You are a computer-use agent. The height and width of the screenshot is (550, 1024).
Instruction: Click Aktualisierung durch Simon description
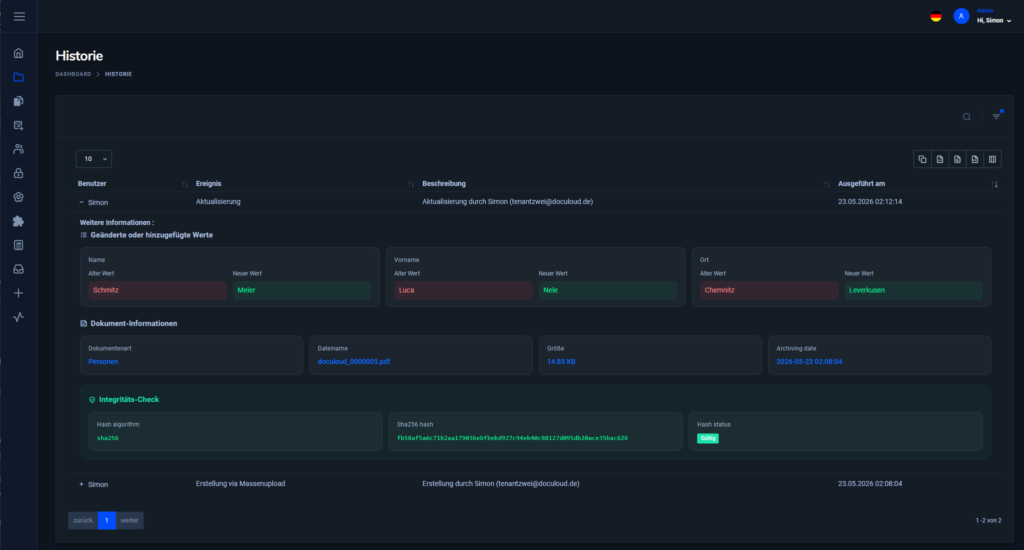click(507, 202)
